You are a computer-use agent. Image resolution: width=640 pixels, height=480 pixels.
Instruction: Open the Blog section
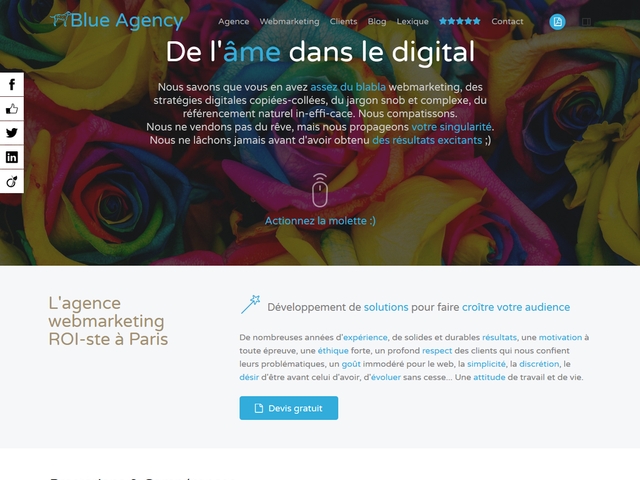tap(377, 22)
